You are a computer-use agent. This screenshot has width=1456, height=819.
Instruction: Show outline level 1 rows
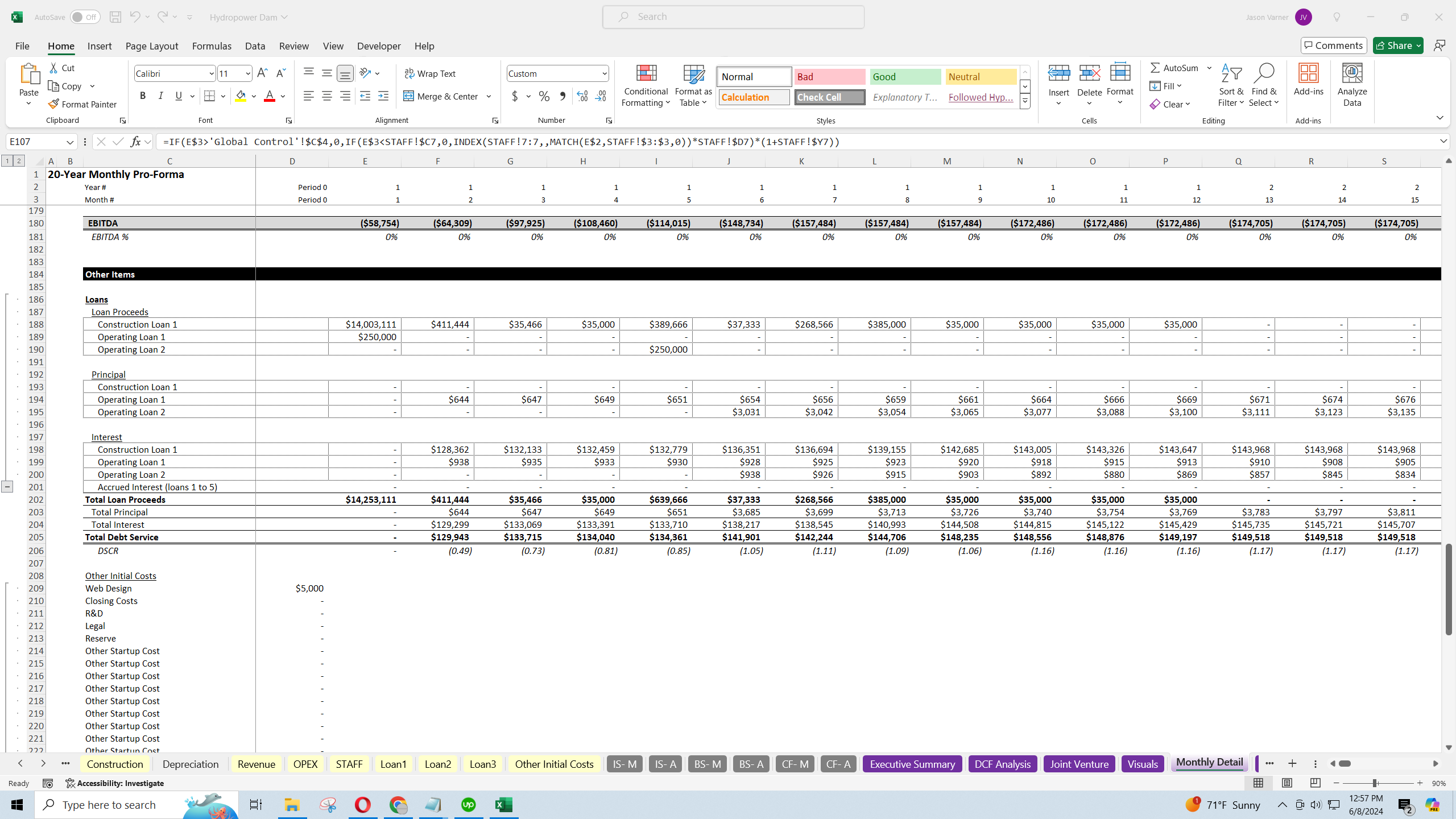(7, 161)
